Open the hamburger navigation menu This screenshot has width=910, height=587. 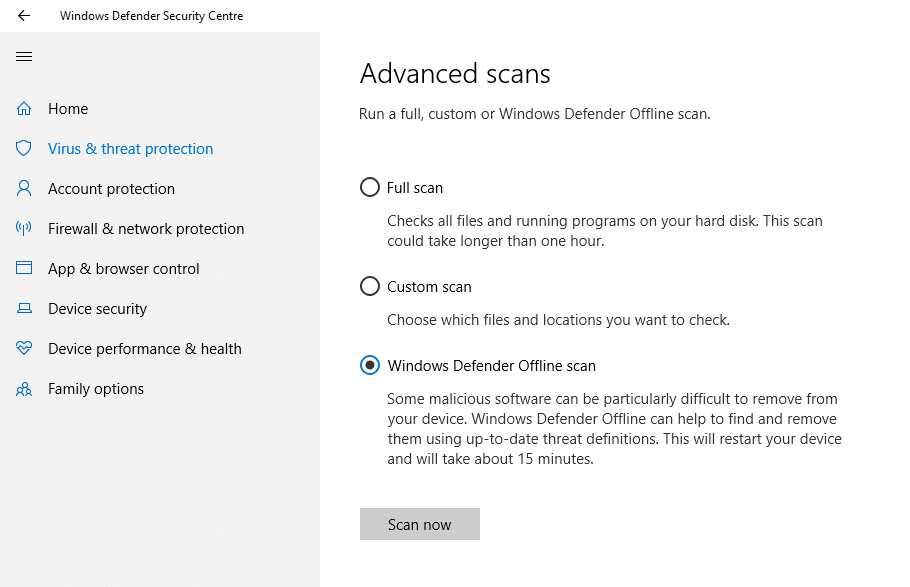click(24, 56)
